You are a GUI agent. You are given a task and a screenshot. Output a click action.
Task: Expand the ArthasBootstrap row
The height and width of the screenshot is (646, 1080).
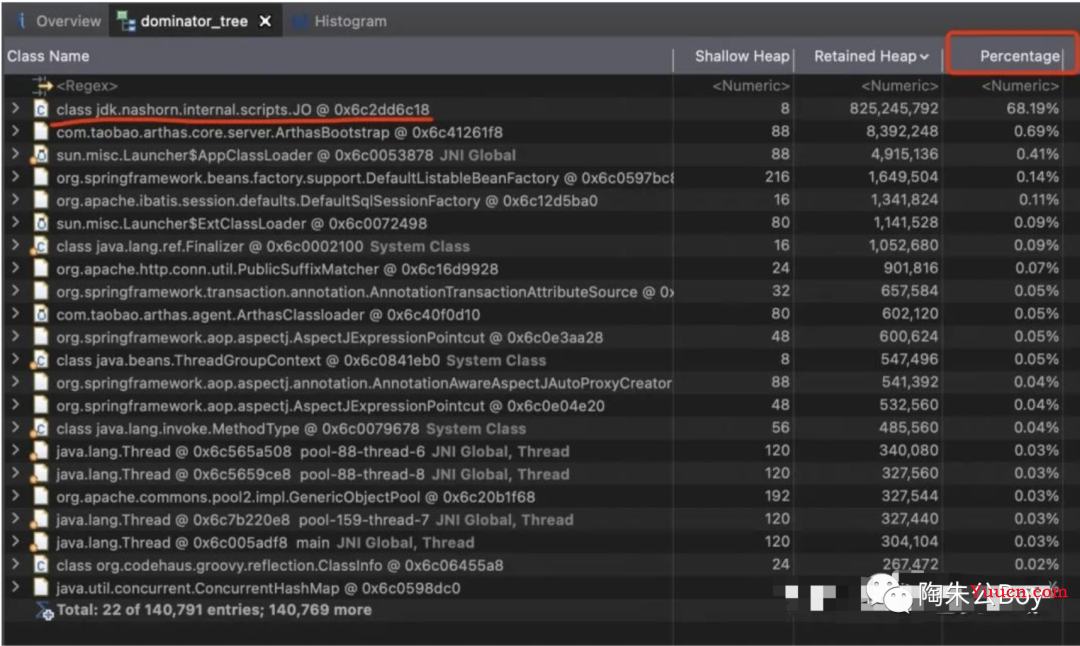click(x=15, y=132)
